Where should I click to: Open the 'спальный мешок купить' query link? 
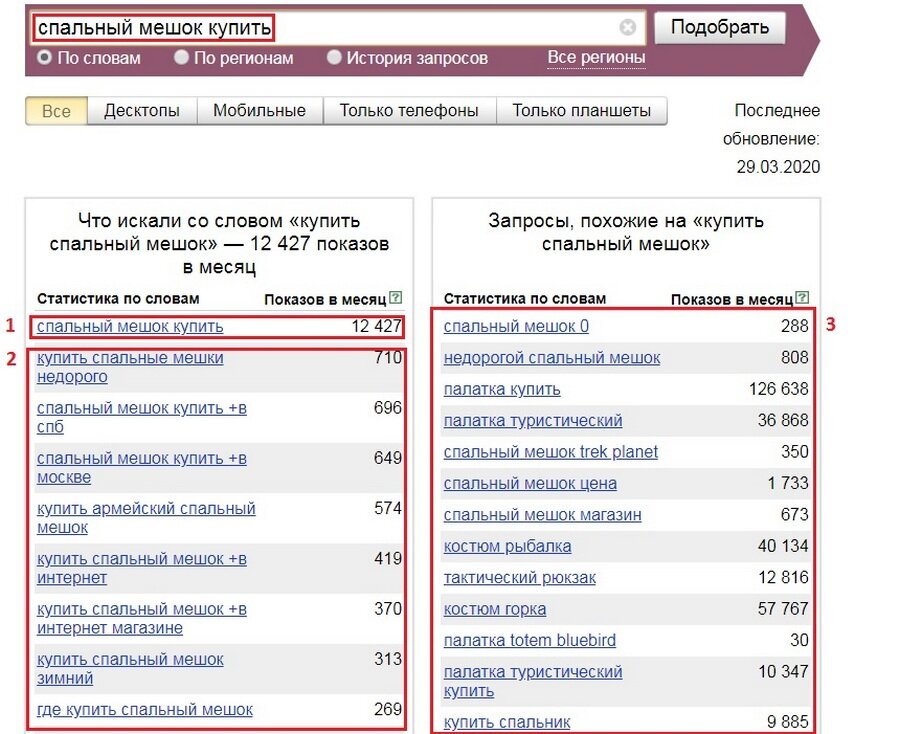pos(130,327)
